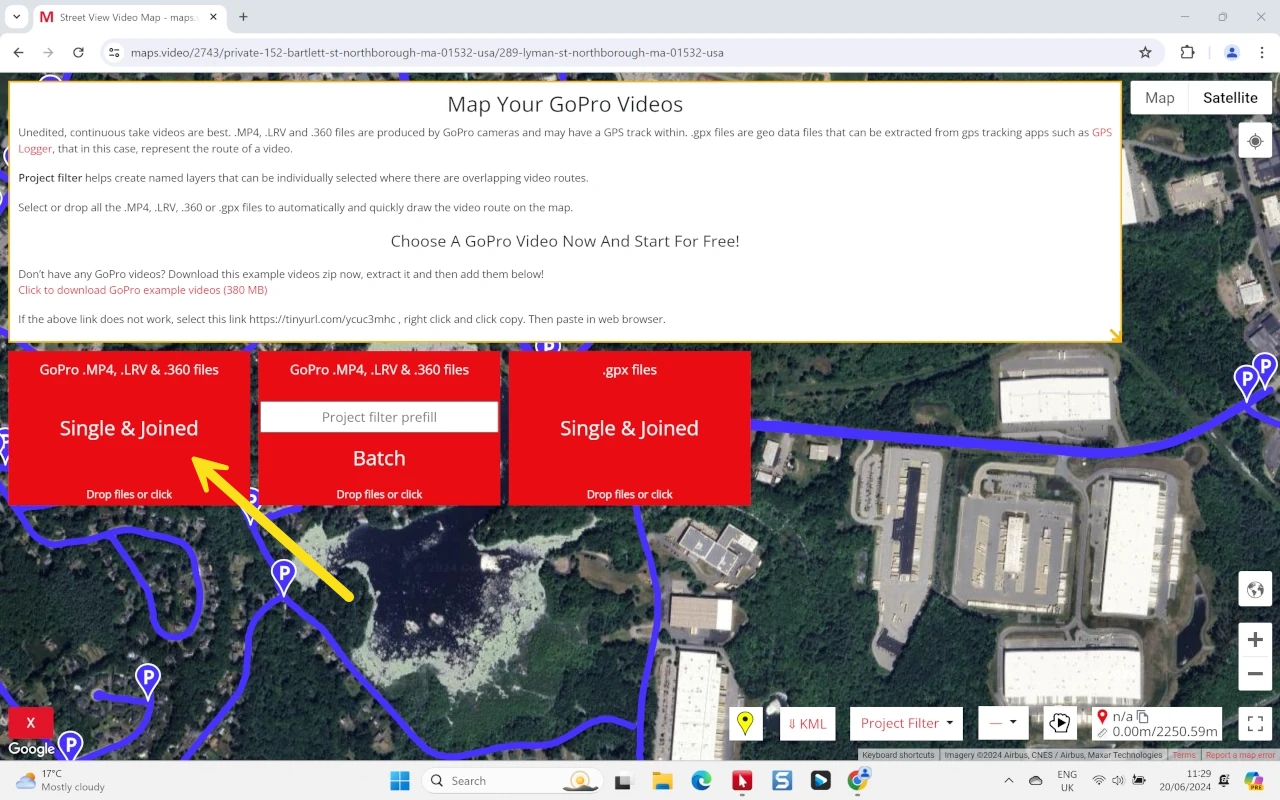Center map on my location icon
The image size is (1280, 800).
1255,141
